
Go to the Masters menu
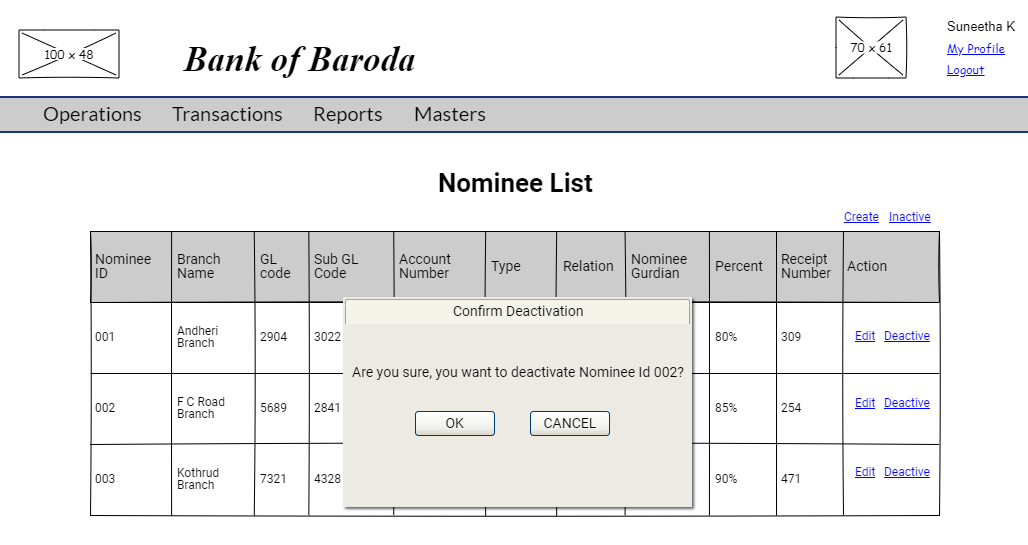pos(449,115)
